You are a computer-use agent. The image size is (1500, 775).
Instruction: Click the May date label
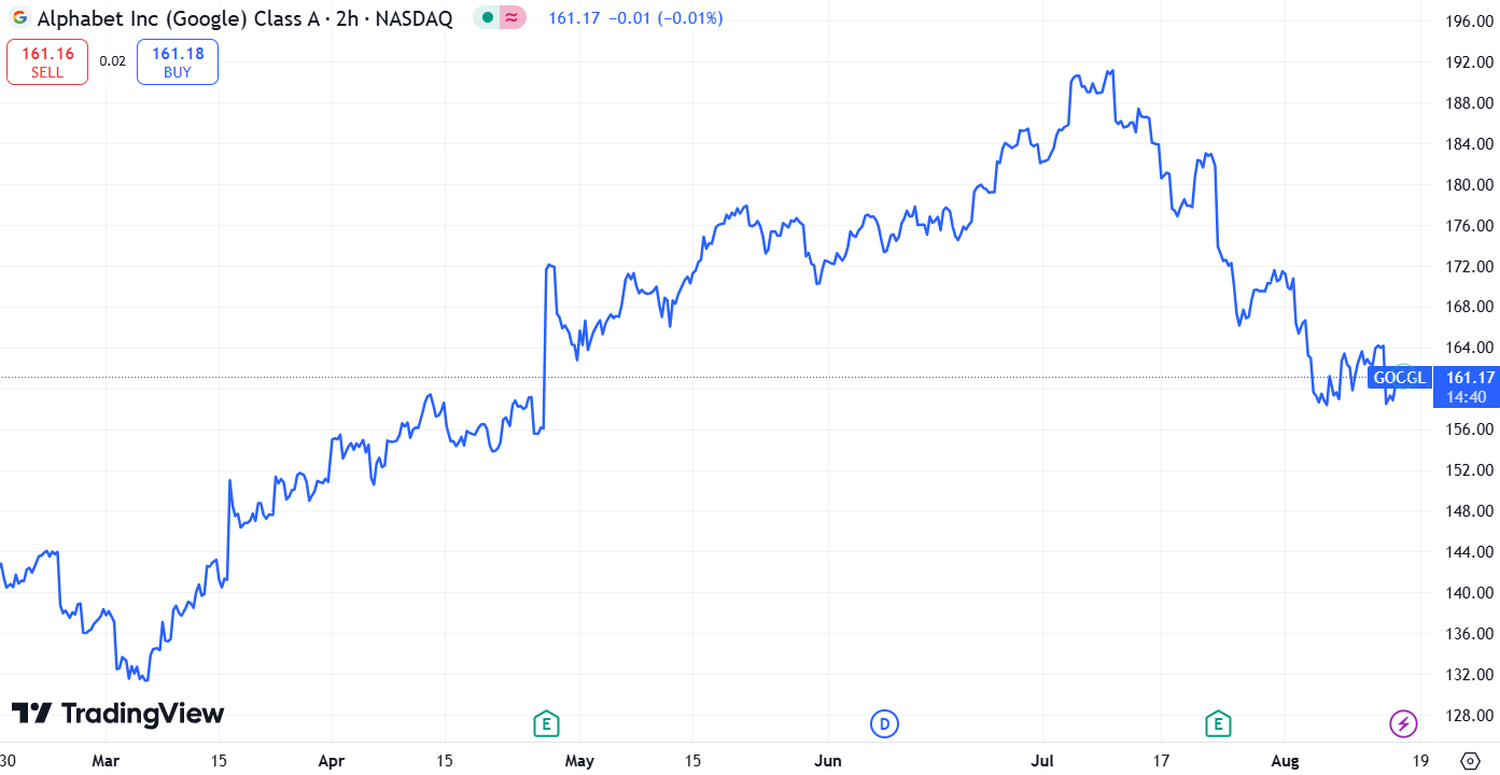[580, 761]
